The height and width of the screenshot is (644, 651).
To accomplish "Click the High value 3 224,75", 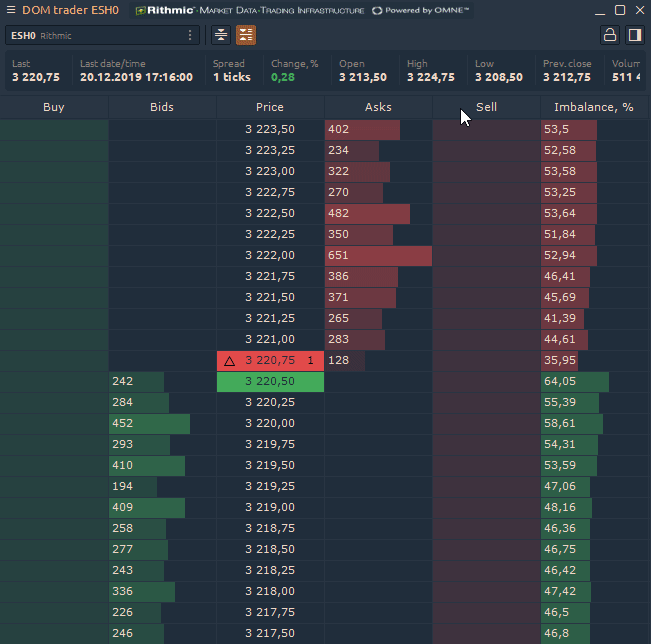I will click(431, 77).
